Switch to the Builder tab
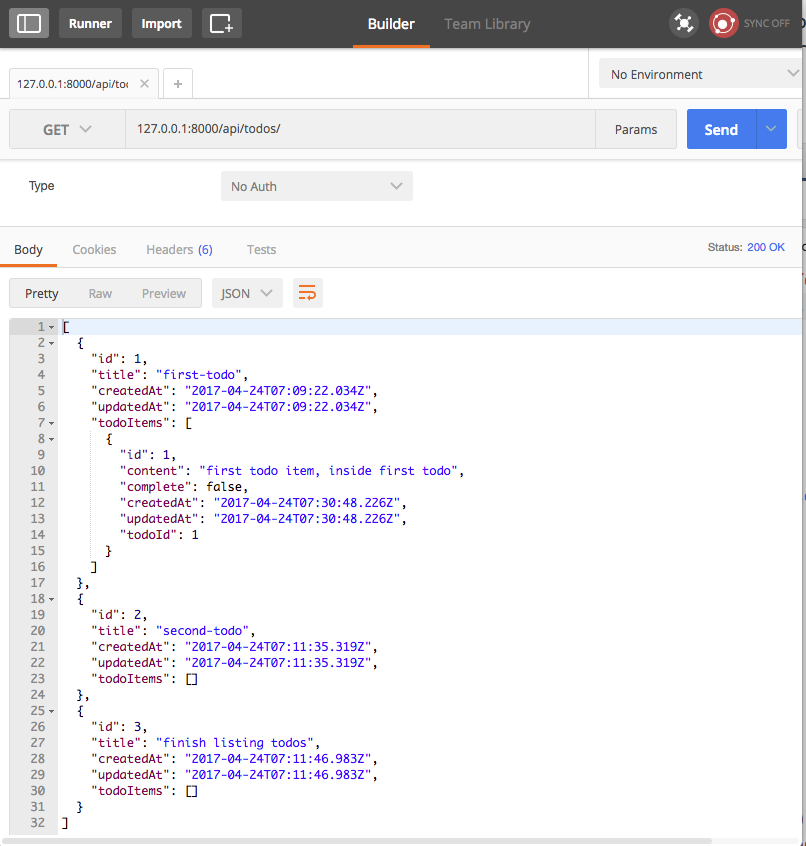This screenshot has height=846, width=806. (x=391, y=24)
